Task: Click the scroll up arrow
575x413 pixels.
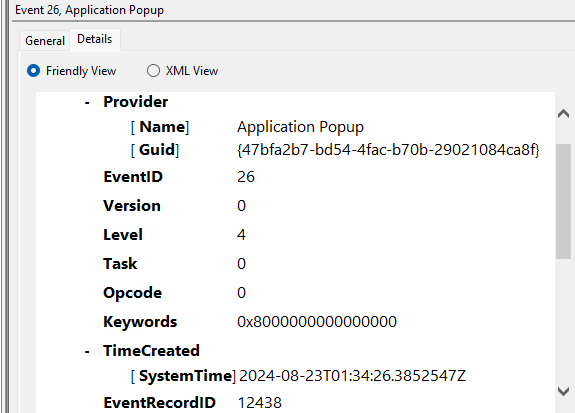Action: click(563, 114)
